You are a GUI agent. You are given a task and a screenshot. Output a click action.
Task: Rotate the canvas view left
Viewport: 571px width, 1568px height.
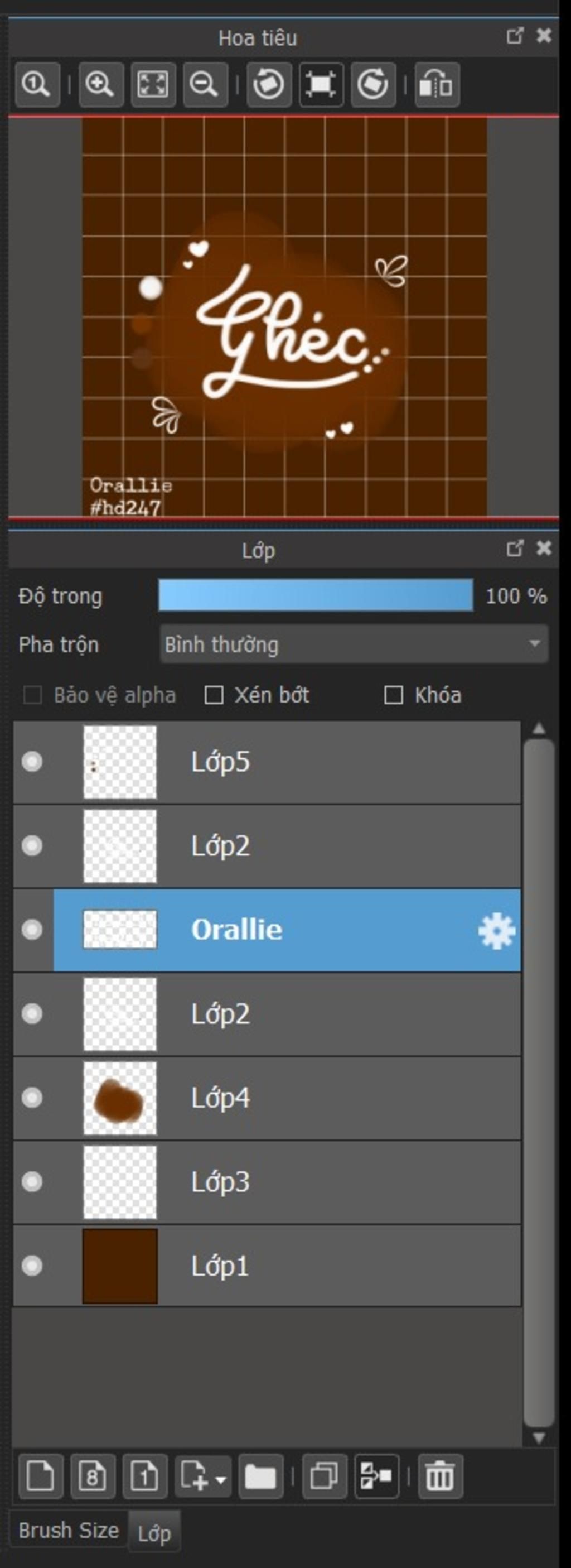click(268, 84)
